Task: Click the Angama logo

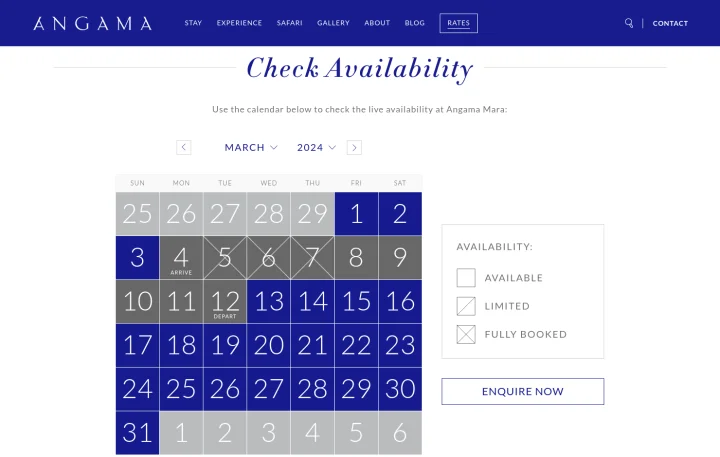Action: coord(92,23)
